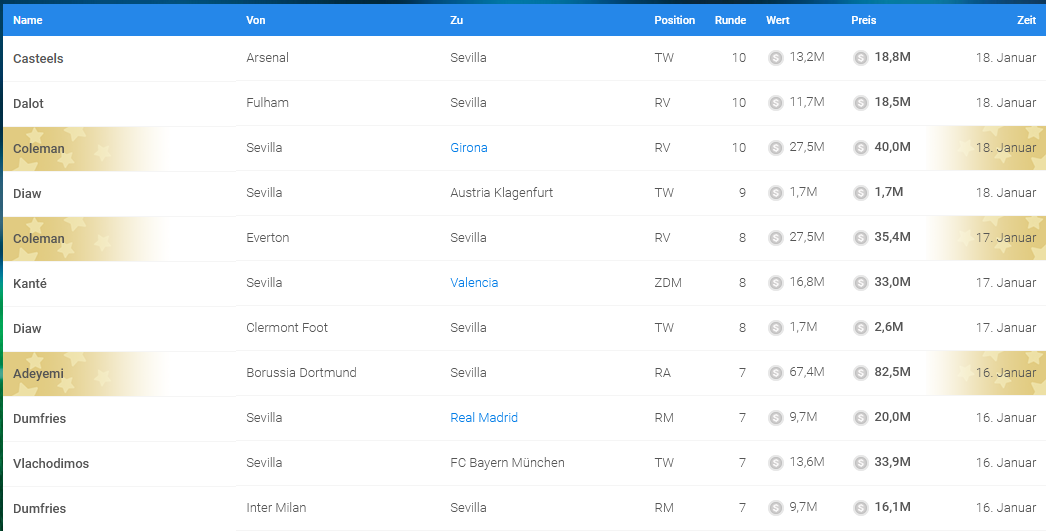
Task: Click the coin icon next to Vlachodimos' 13,6M value
Action: pos(775,463)
